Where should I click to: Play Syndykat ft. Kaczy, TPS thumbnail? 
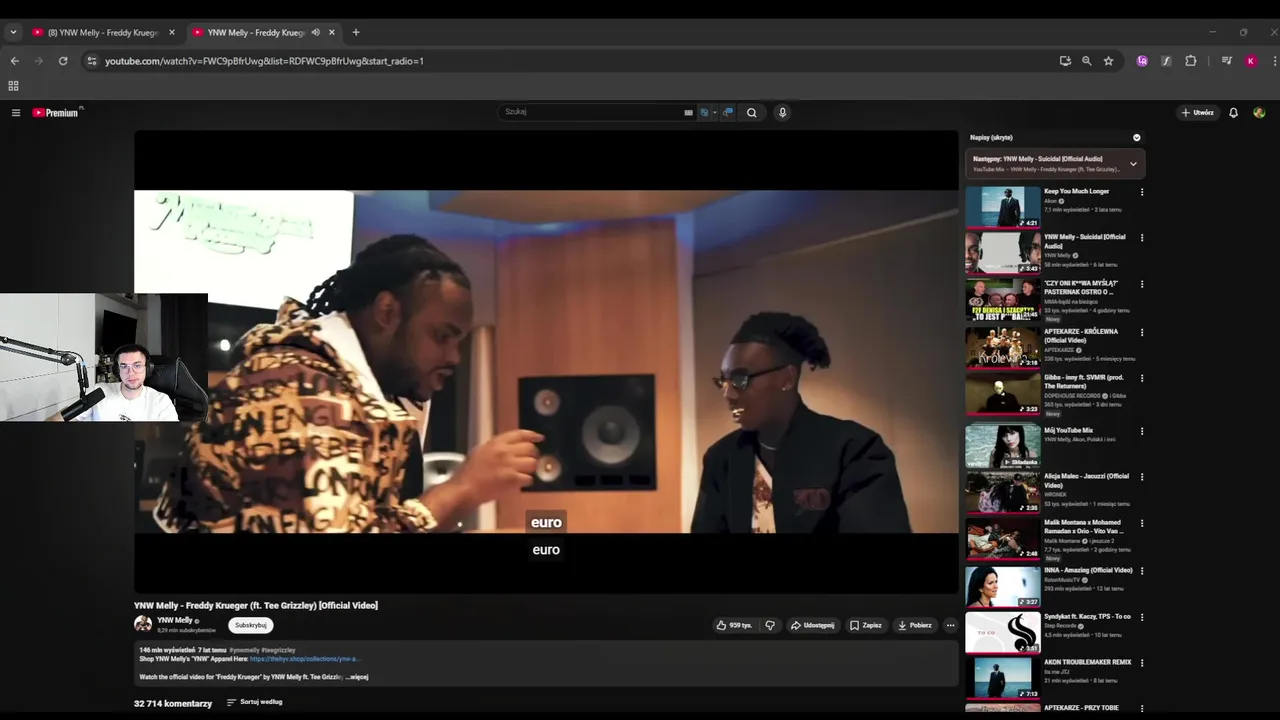[x=1003, y=633]
